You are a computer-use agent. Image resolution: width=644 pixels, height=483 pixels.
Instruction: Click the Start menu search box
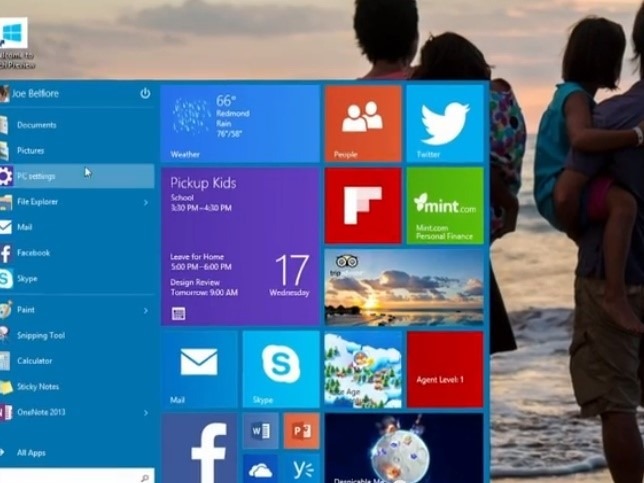77,476
